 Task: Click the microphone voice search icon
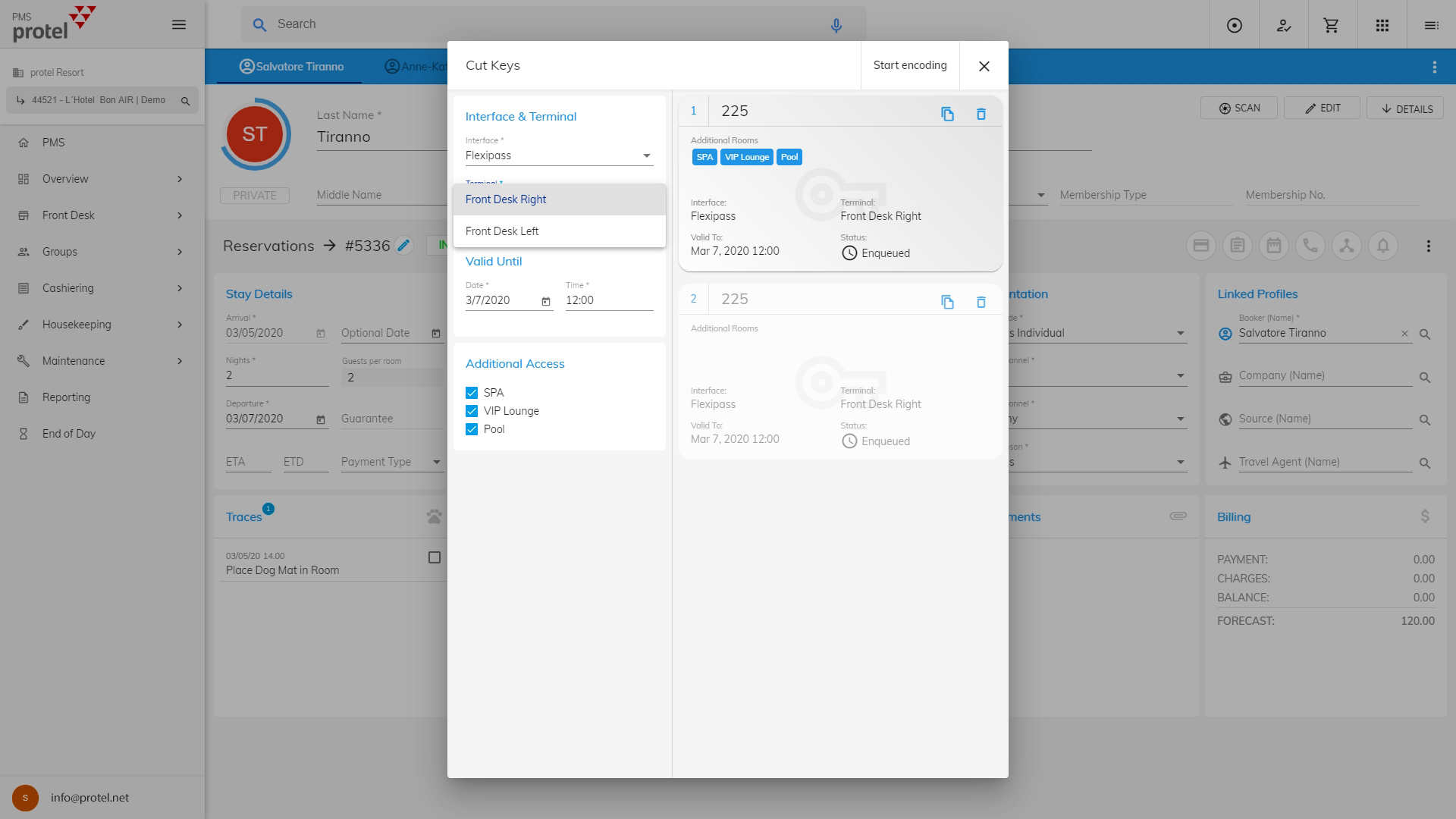(836, 25)
